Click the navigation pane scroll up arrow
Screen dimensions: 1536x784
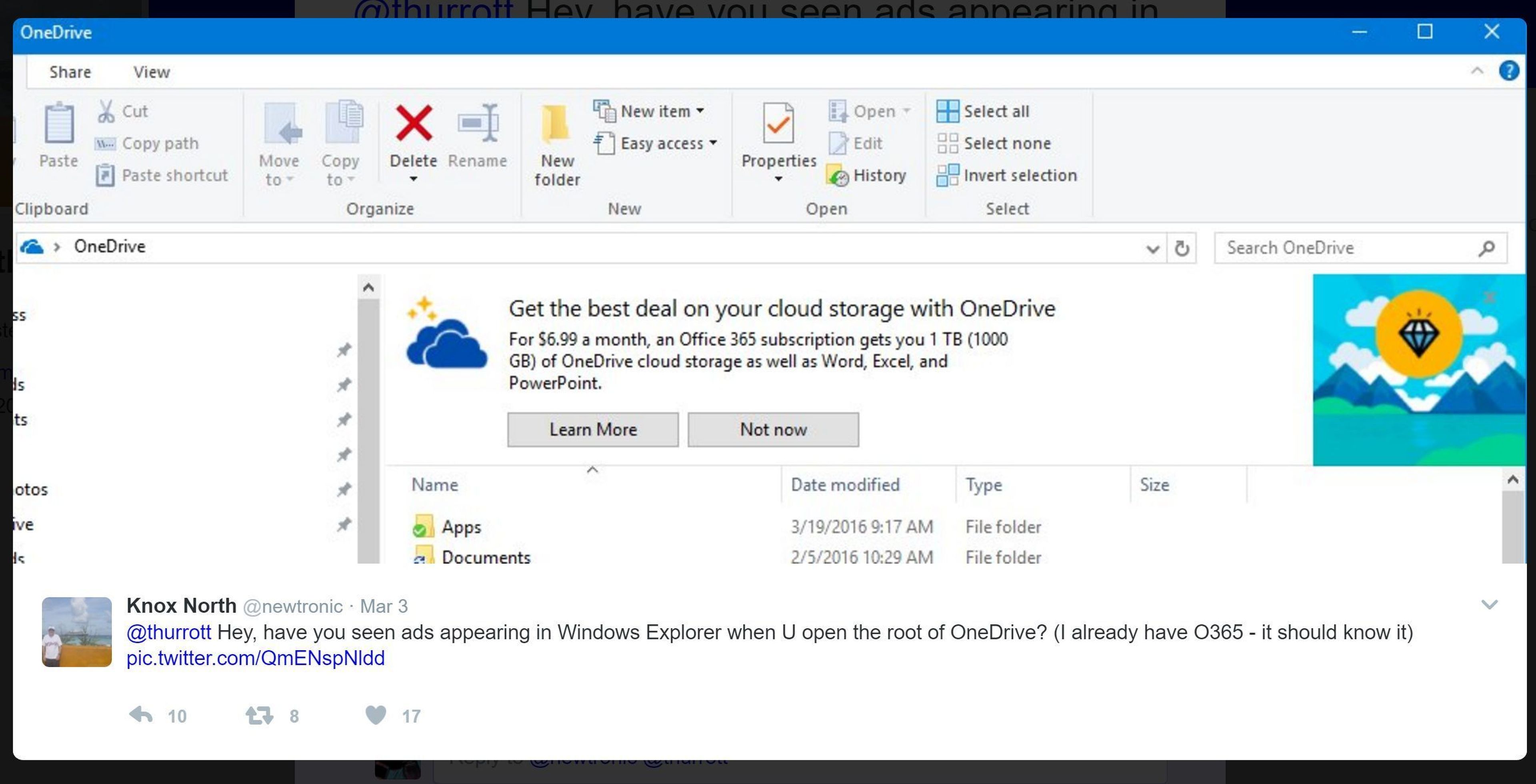point(368,288)
